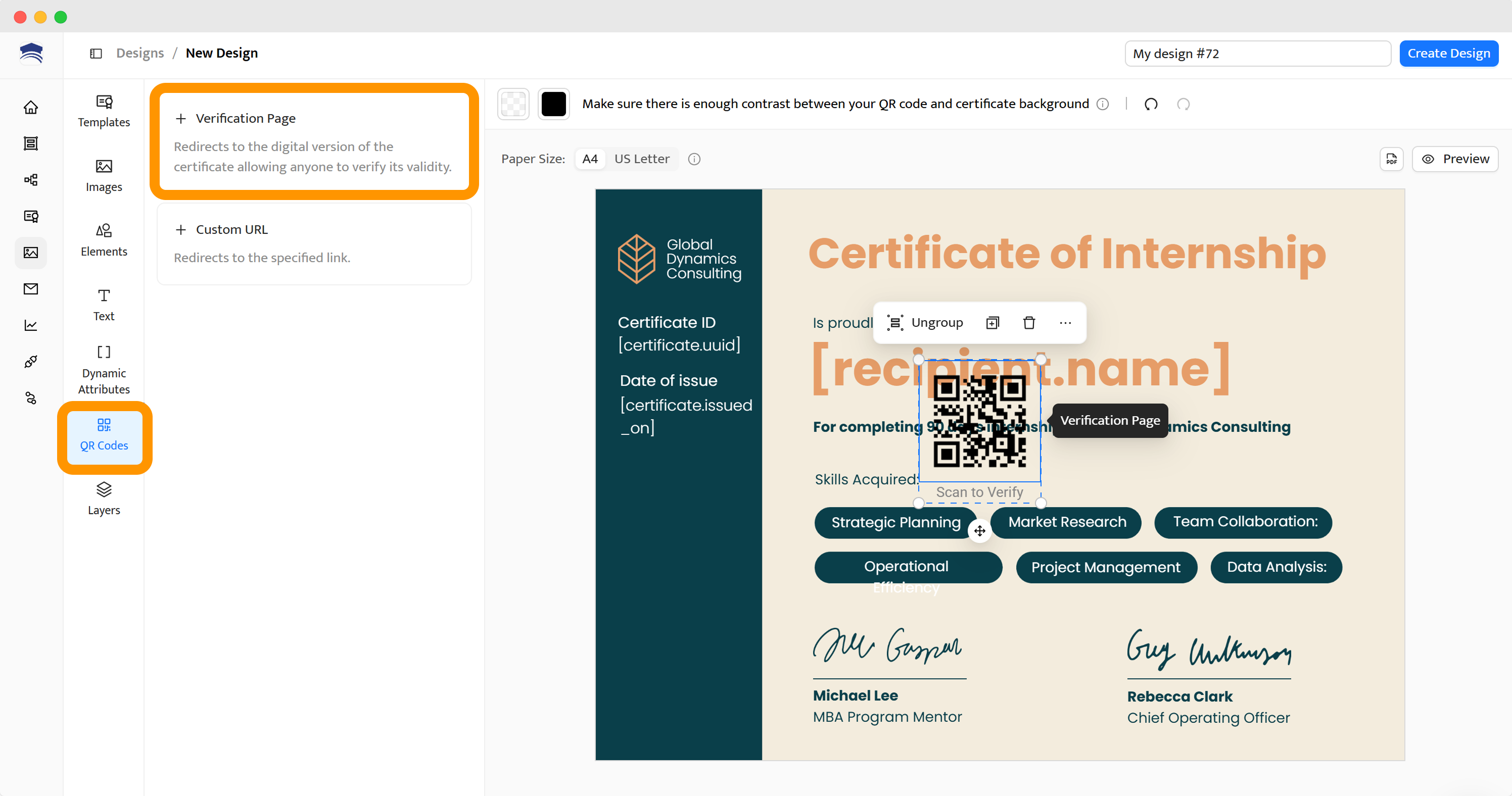The height and width of the screenshot is (796, 1512).
Task: Open the Images panel
Action: [x=104, y=175]
